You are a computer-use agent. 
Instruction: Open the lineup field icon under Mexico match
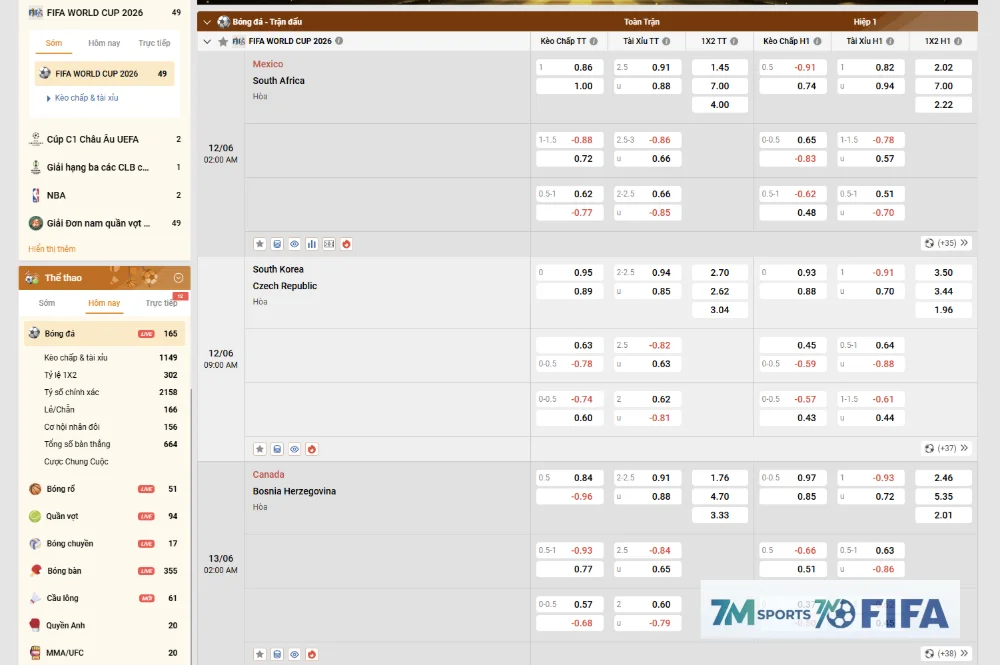click(328, 244)
